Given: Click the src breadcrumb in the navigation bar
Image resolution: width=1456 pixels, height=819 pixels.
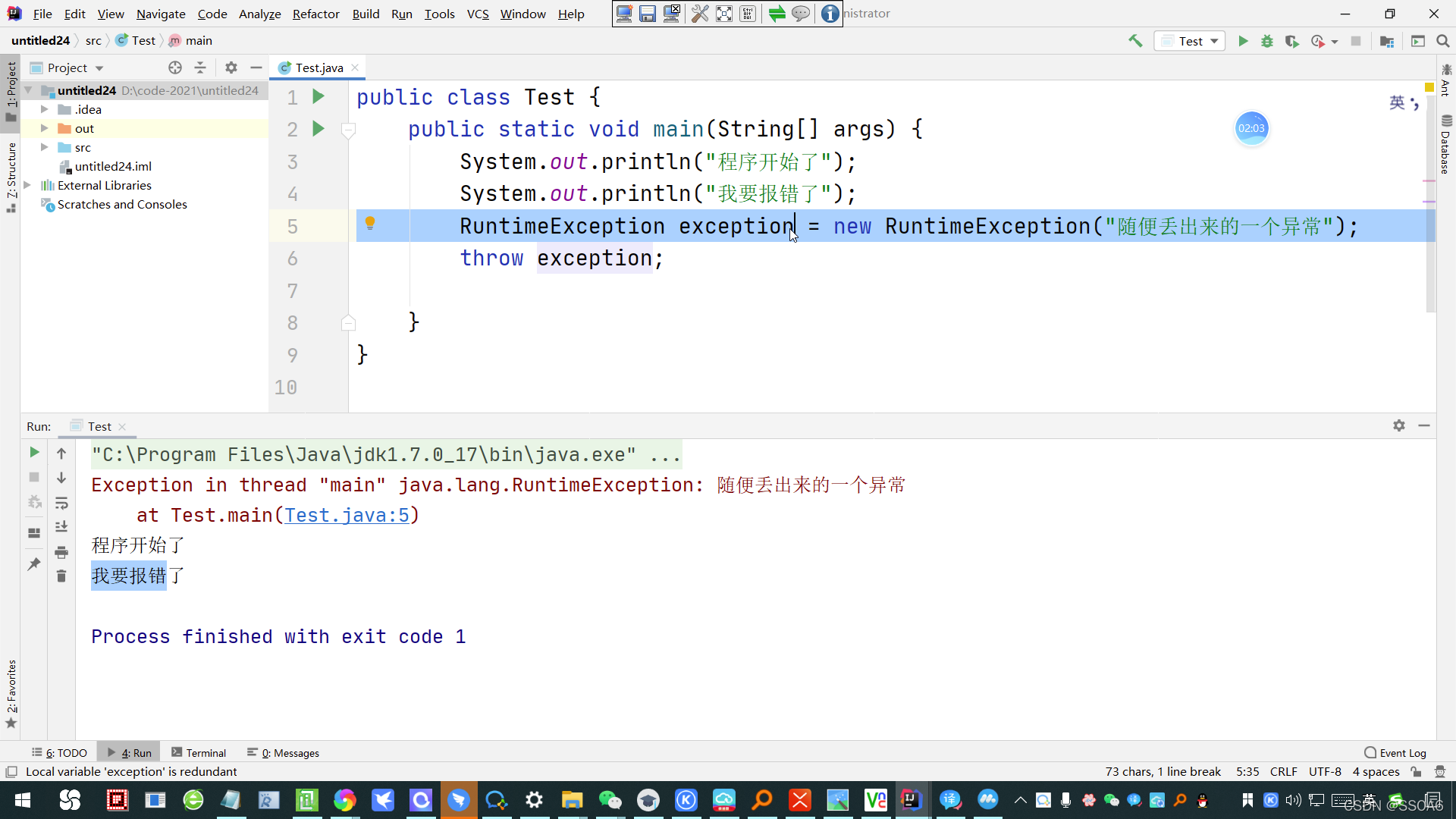Looking at the screenshot, I should click(93, 40).
